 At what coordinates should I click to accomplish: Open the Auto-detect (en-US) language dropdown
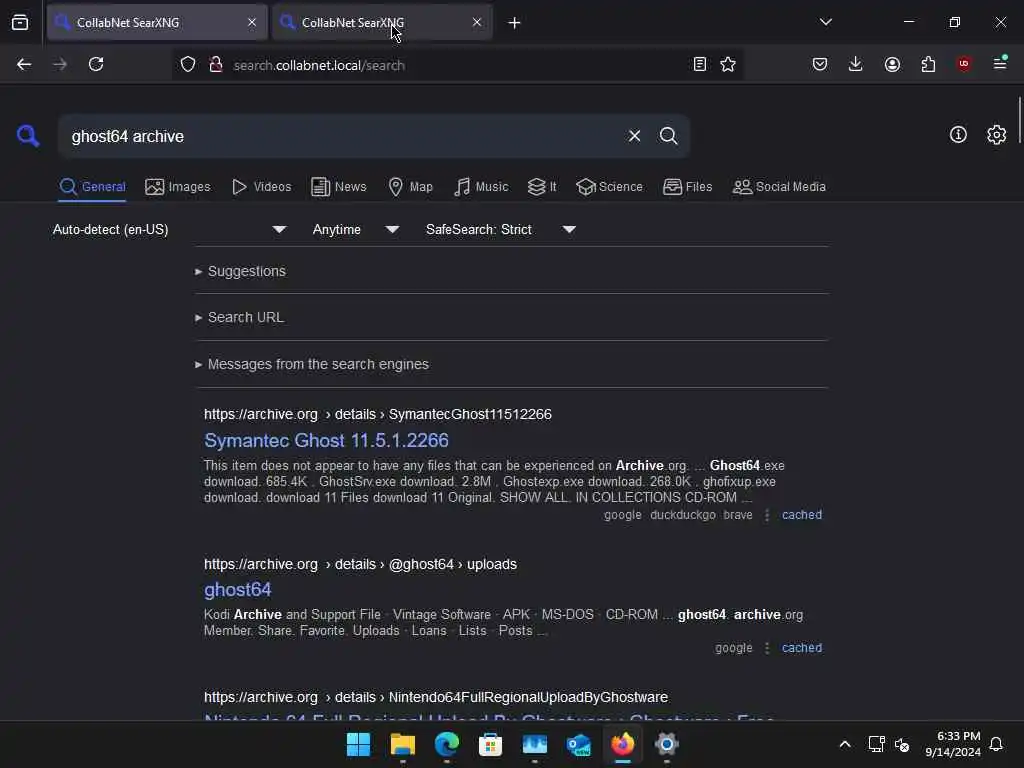click(x=170, y=229)
